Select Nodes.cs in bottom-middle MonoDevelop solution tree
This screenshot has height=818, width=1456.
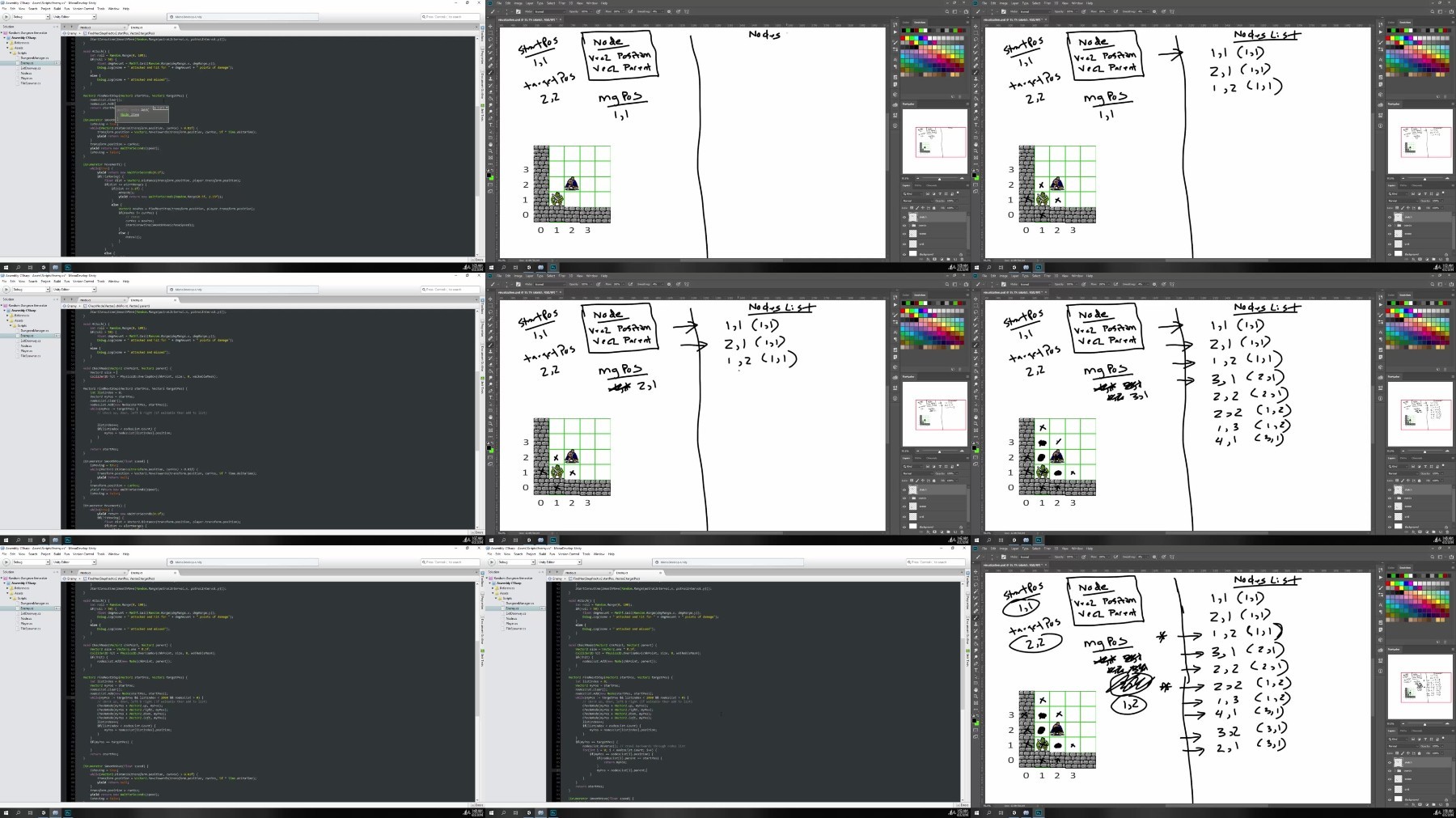(512, 618)
